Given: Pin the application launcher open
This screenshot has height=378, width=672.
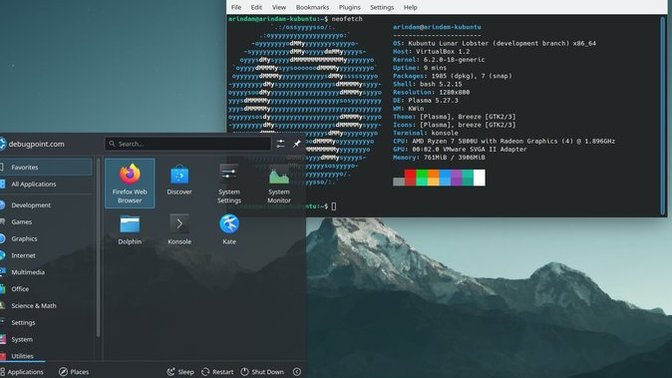Looking at the screenshot, I should click(297, 144).
